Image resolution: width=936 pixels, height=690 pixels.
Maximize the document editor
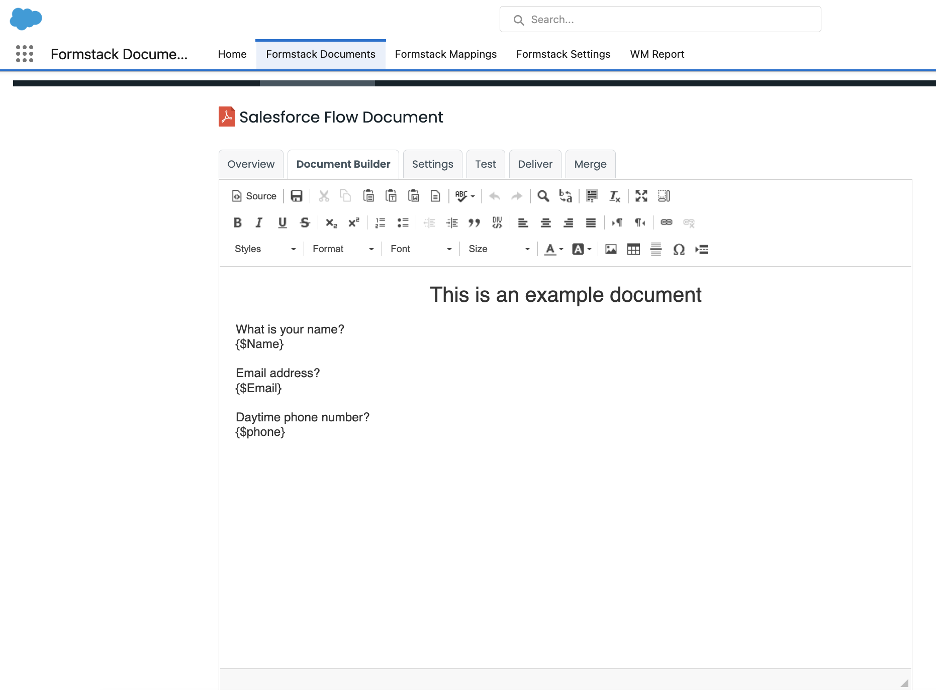pyautogui.click(x=640, y=195)
